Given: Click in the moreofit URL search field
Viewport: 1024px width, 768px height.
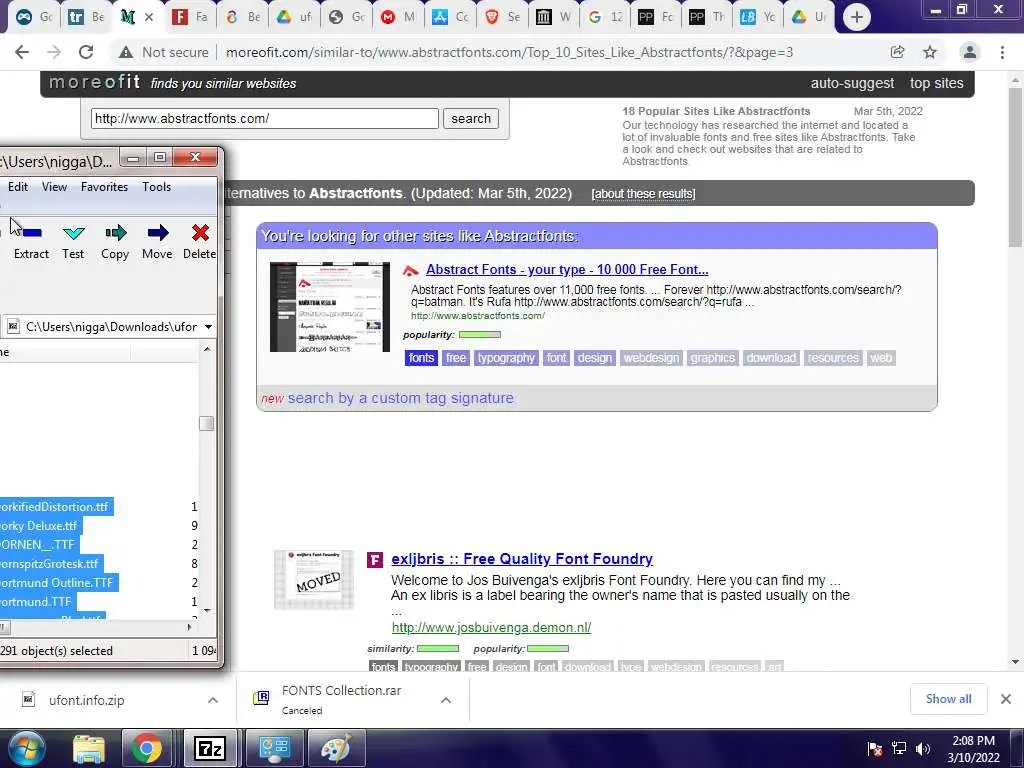Looking at the screenshot, I should pos(264,118).
